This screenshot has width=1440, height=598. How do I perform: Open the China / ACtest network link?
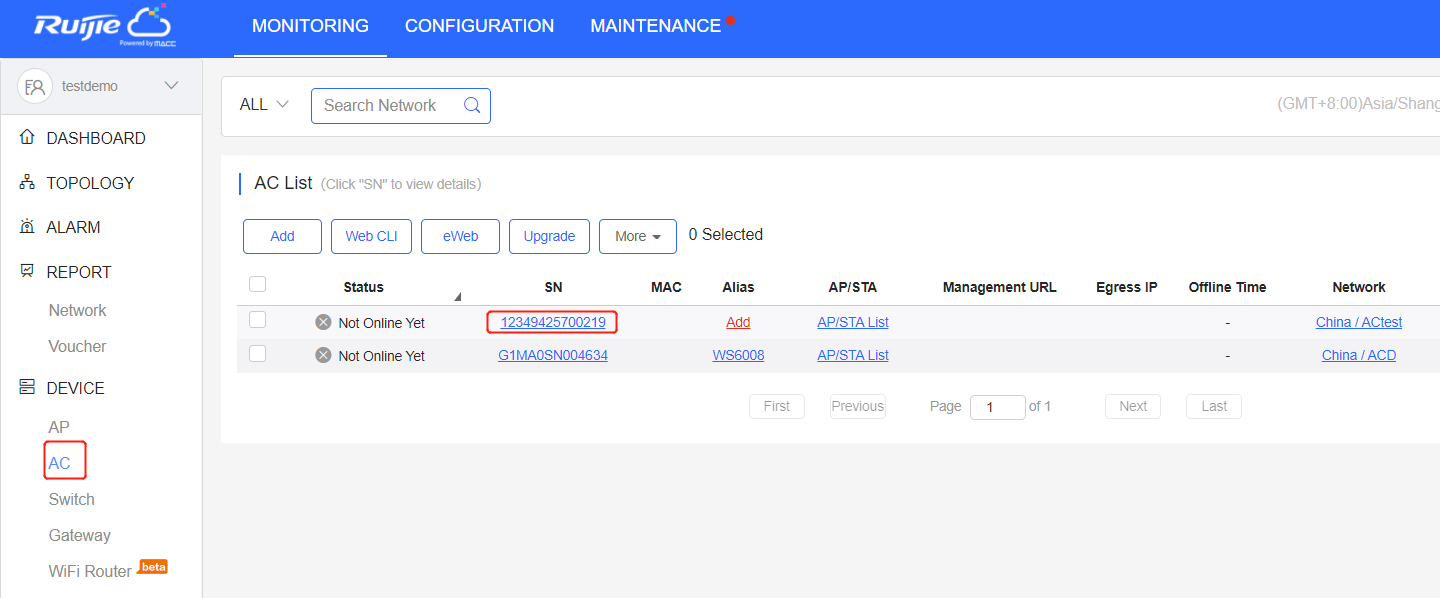(1358, 322)
